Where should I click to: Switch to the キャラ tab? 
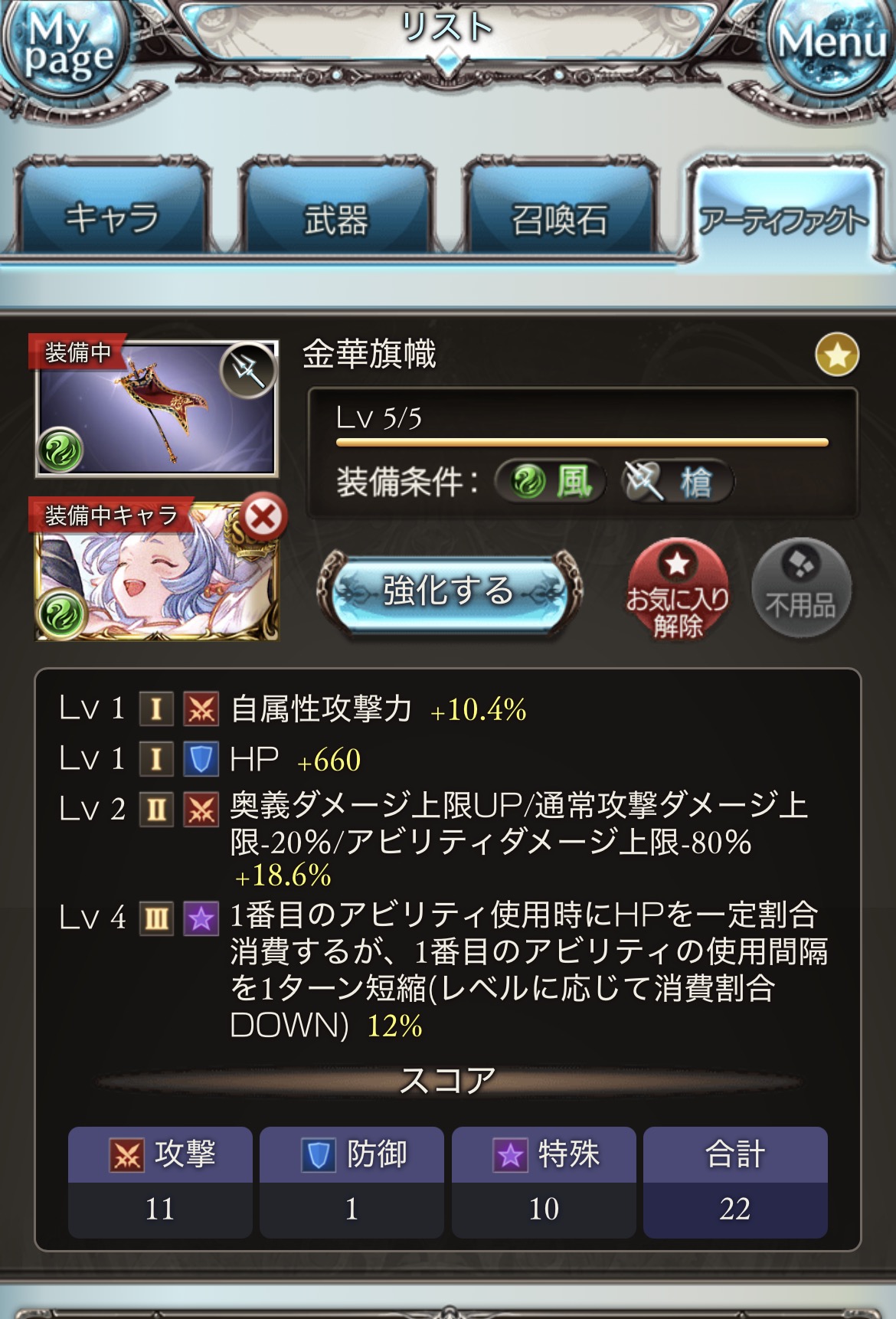tap(112, 209)
